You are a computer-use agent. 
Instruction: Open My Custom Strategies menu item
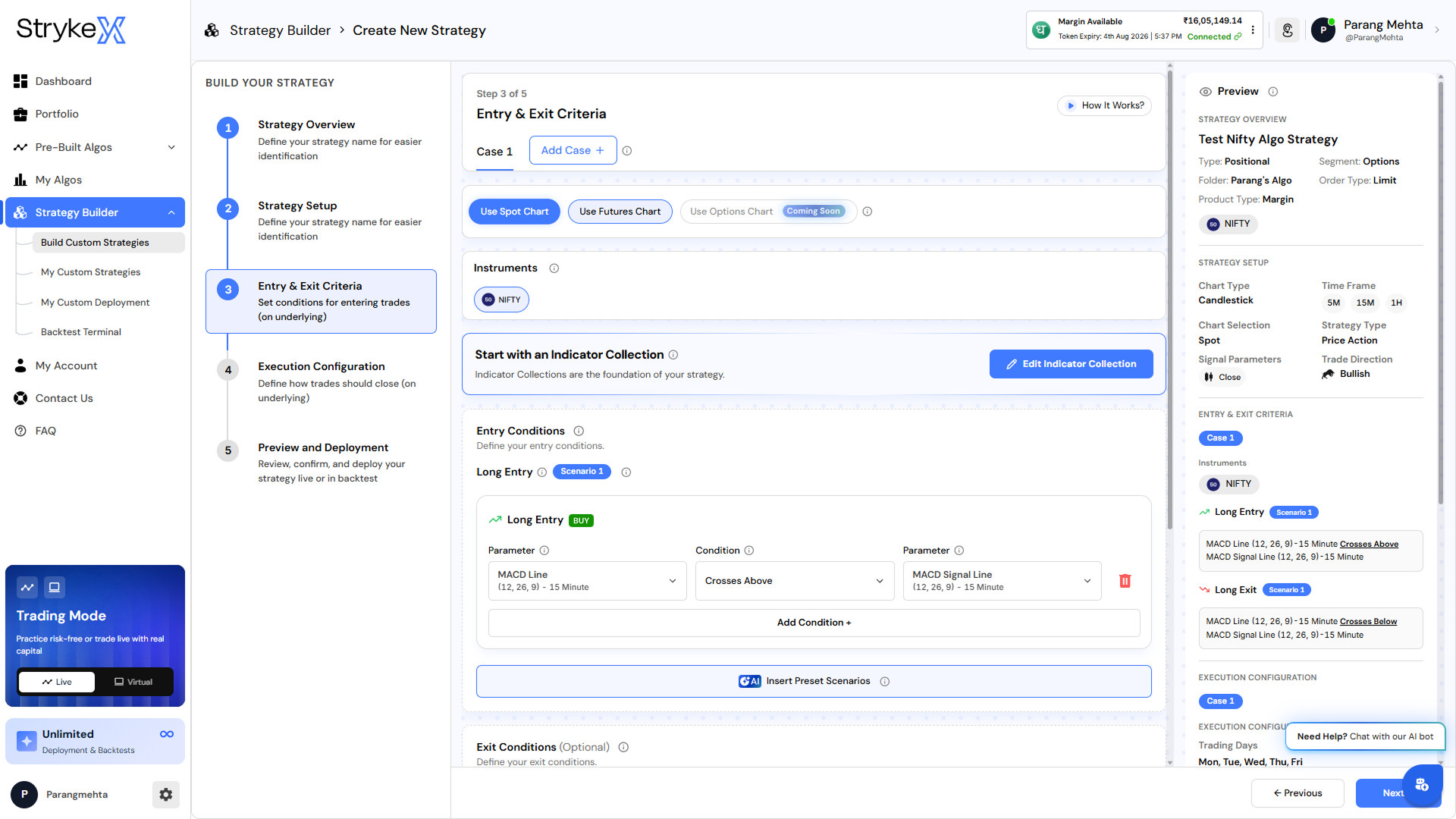[90, 272]
